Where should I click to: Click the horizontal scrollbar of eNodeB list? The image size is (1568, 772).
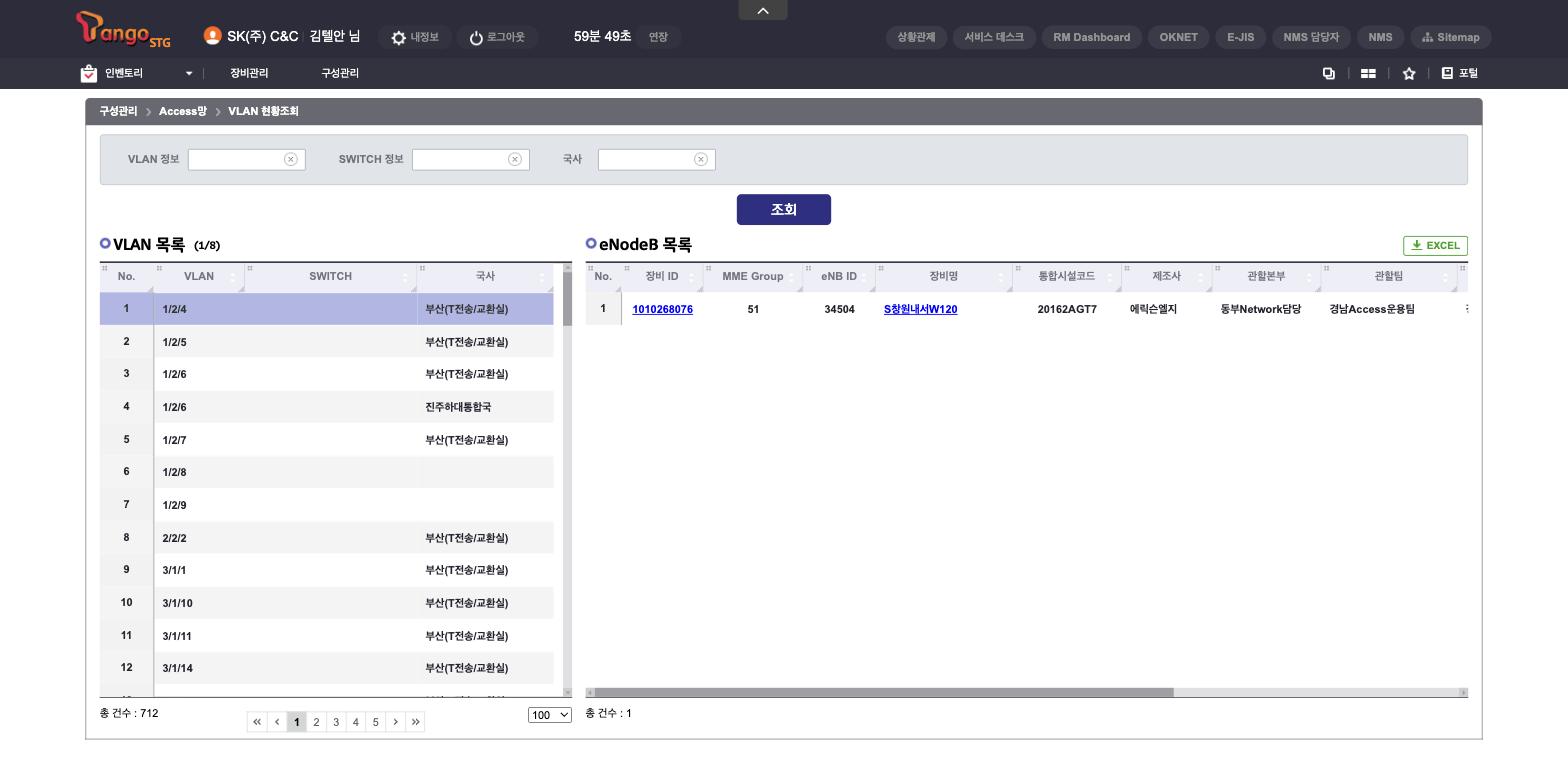click(884, 692)
